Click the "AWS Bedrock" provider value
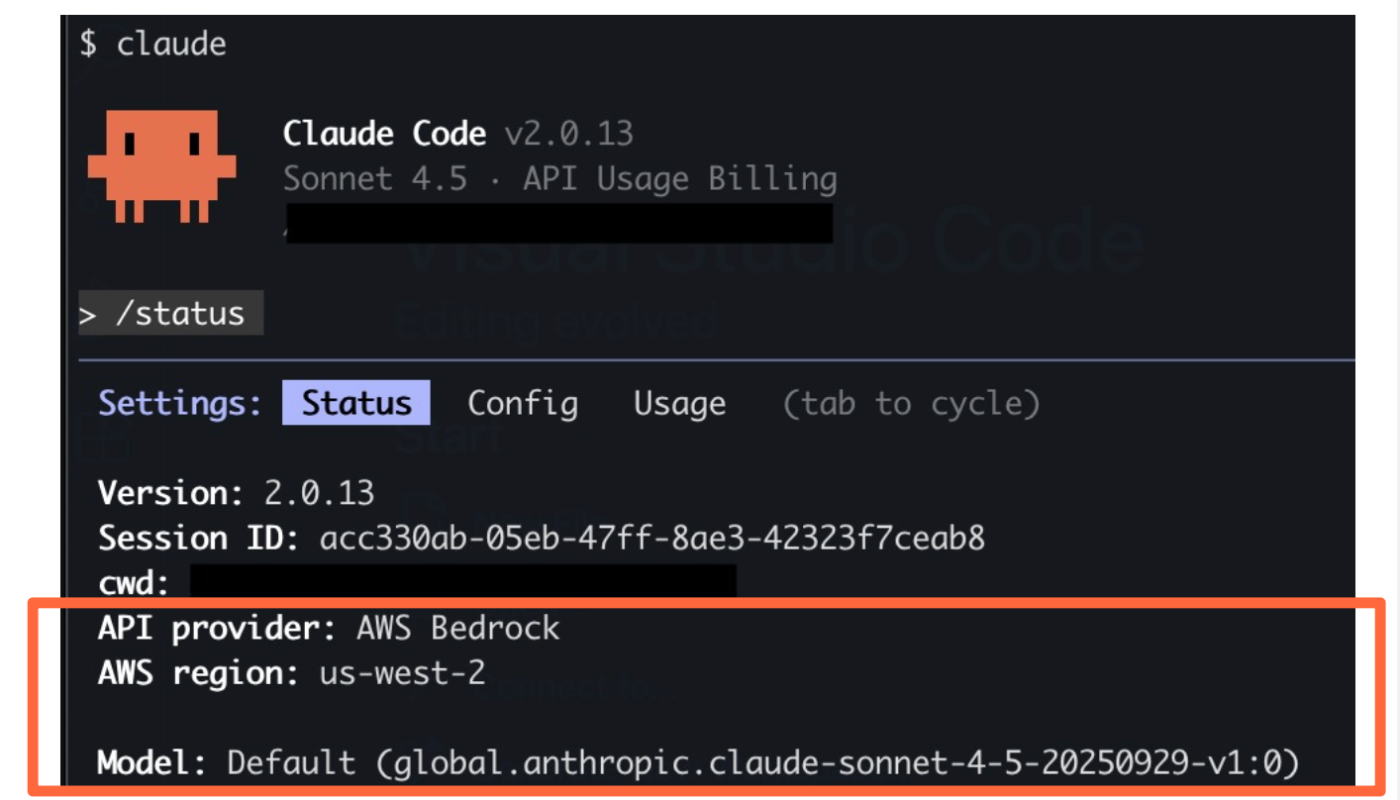 click(x=457, y=628)
